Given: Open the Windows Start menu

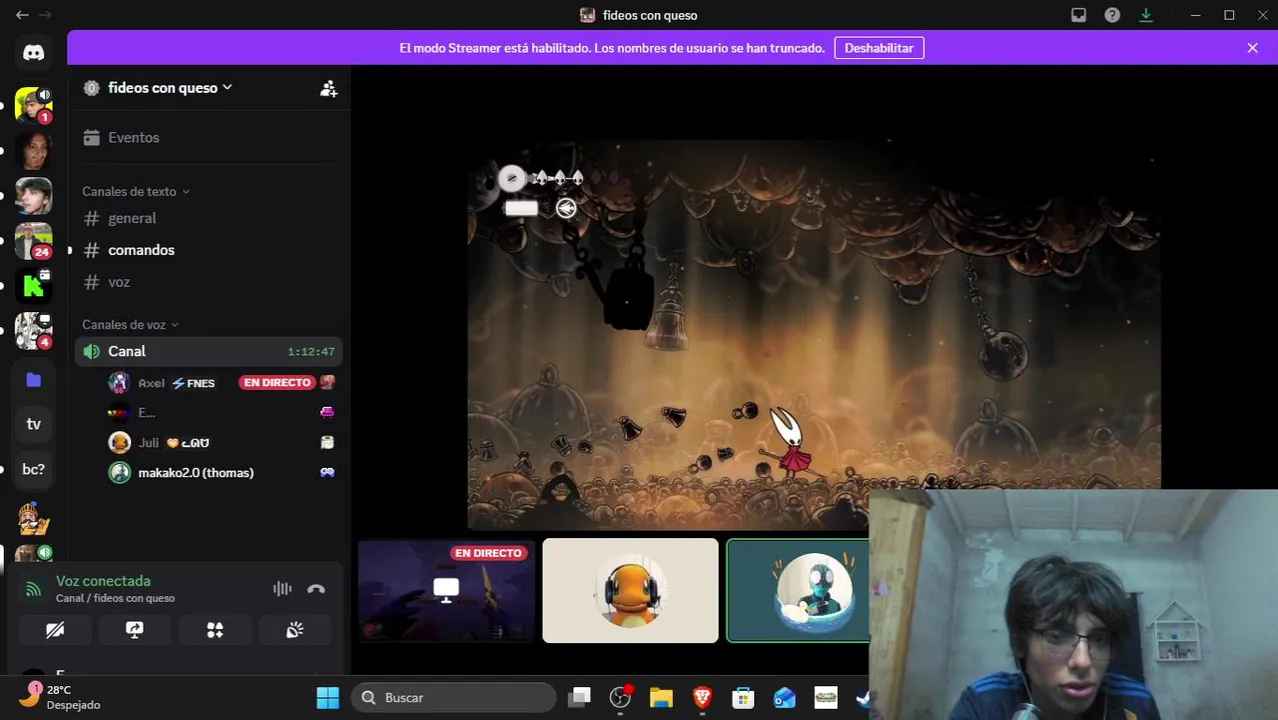Looking at the screenshot, I should [x=328, y=698].
